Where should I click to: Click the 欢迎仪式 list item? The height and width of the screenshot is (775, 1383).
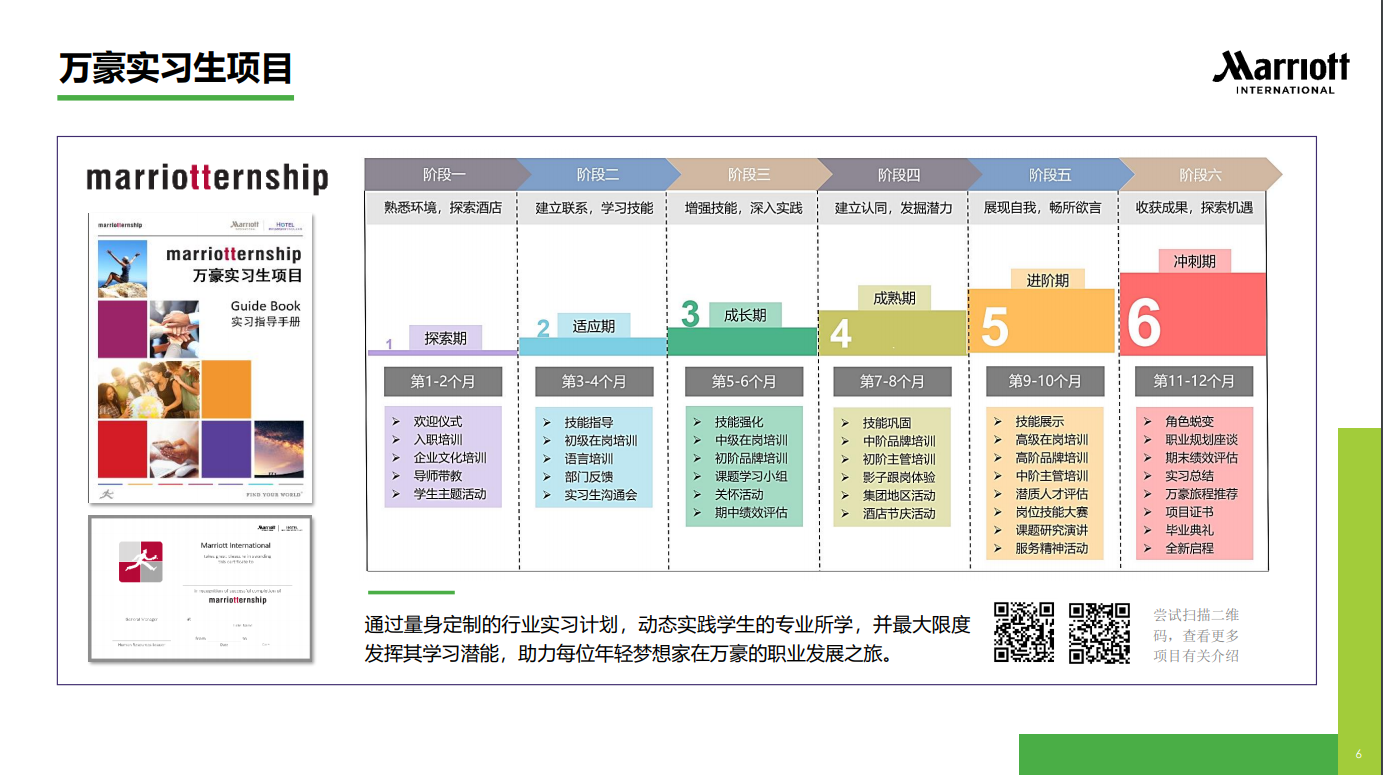[x=438, y=422]
